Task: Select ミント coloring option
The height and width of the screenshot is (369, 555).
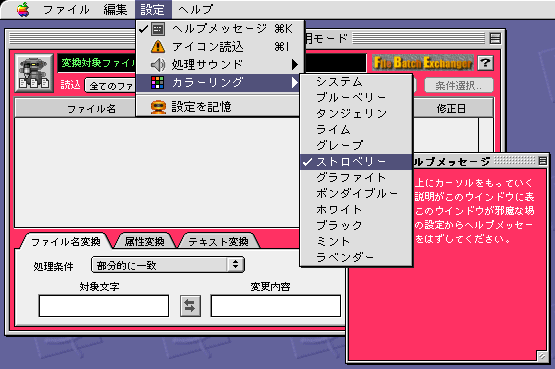Action: point(356,241)
